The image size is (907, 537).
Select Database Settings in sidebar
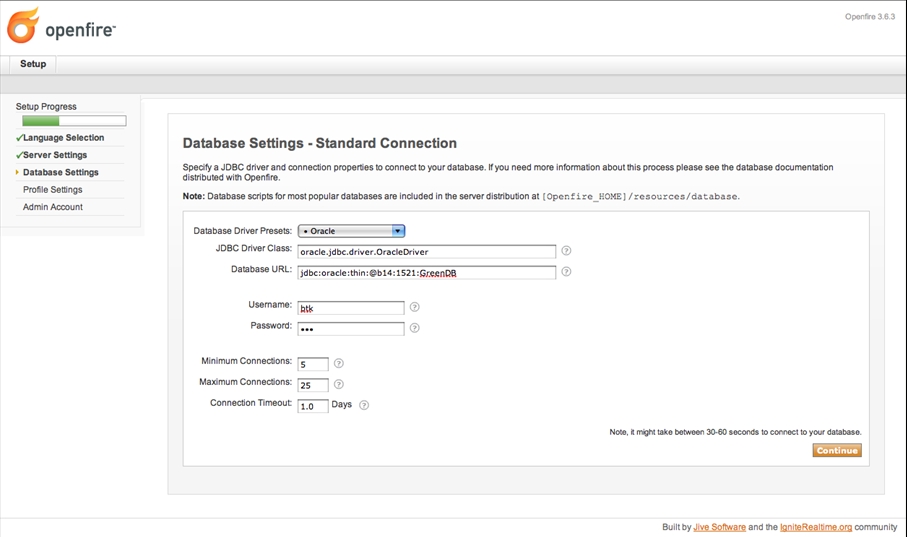[x=61, y=172]
